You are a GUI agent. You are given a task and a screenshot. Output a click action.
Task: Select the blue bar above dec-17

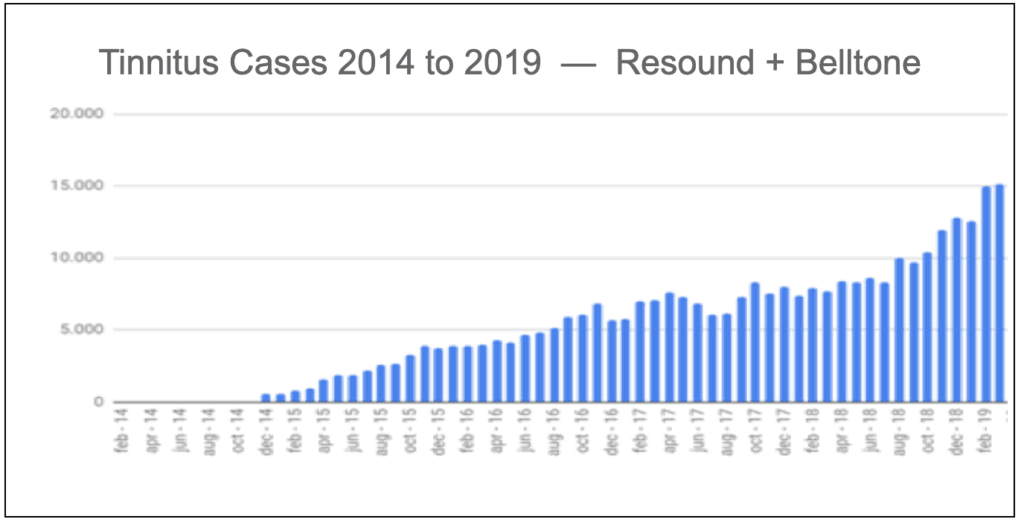pyautogui.click(x=784, y=344)
